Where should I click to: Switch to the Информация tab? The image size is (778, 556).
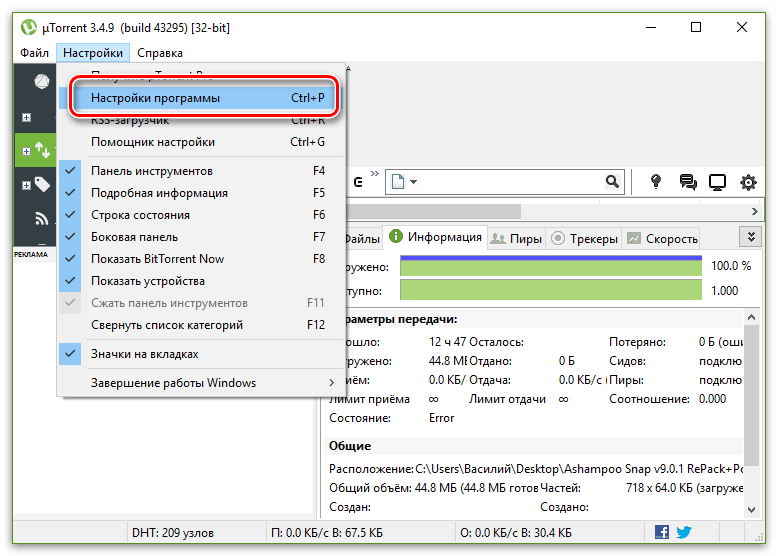coord(436,237)
